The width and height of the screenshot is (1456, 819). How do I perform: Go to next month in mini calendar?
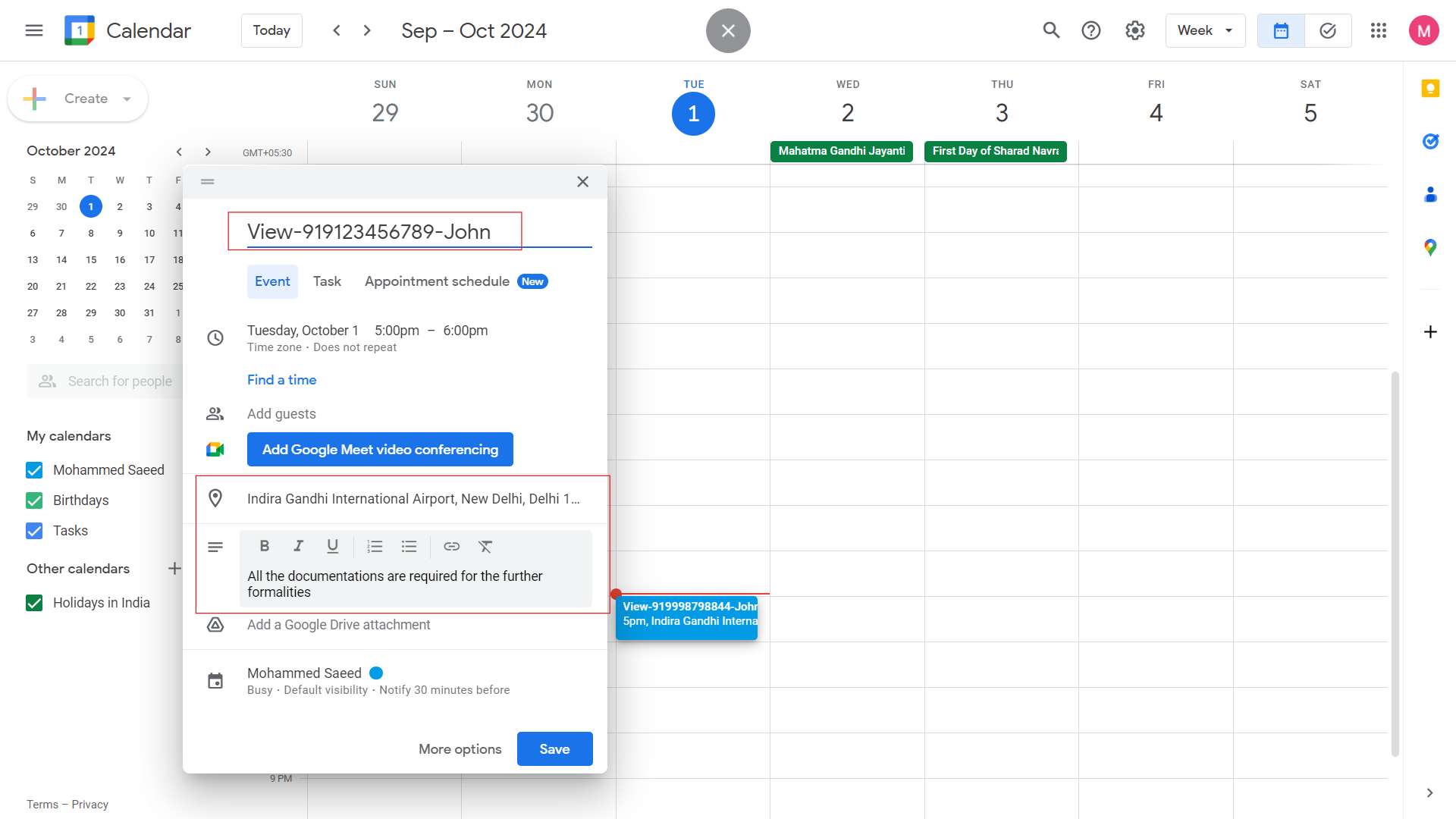tap(208, 152)
